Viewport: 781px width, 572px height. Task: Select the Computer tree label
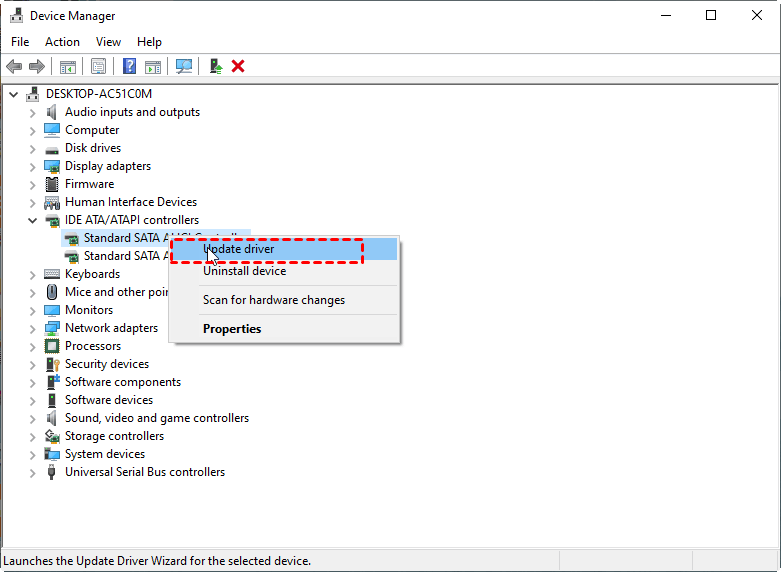point(92,130)
